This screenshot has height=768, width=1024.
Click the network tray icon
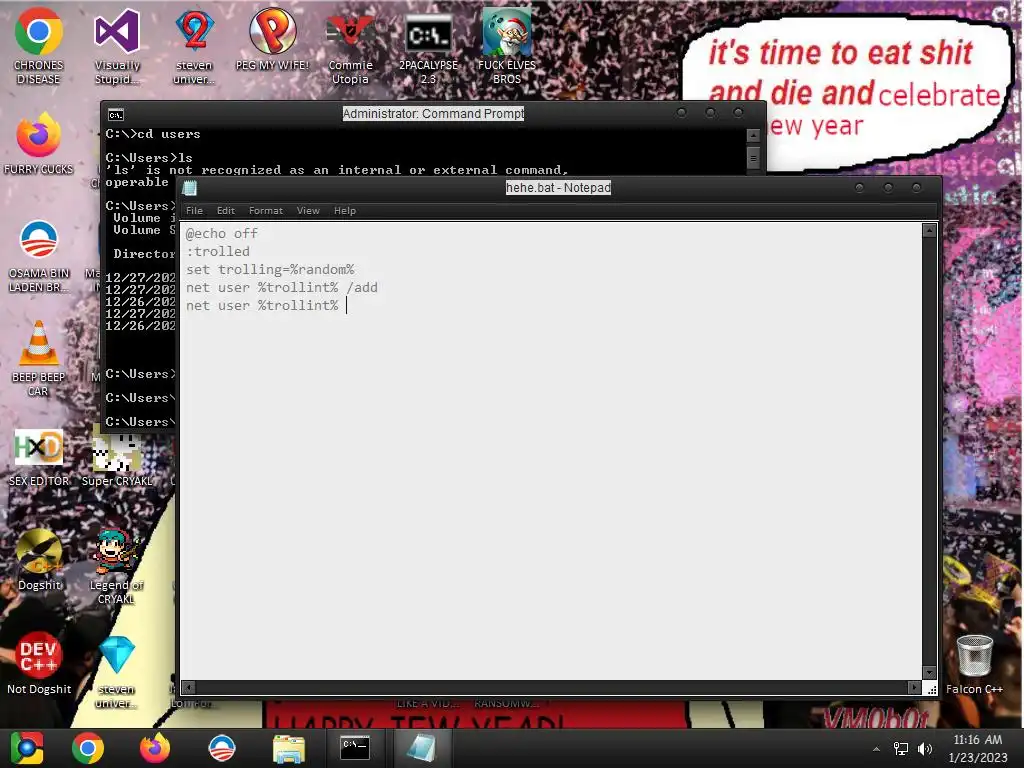tap(901, 749)
